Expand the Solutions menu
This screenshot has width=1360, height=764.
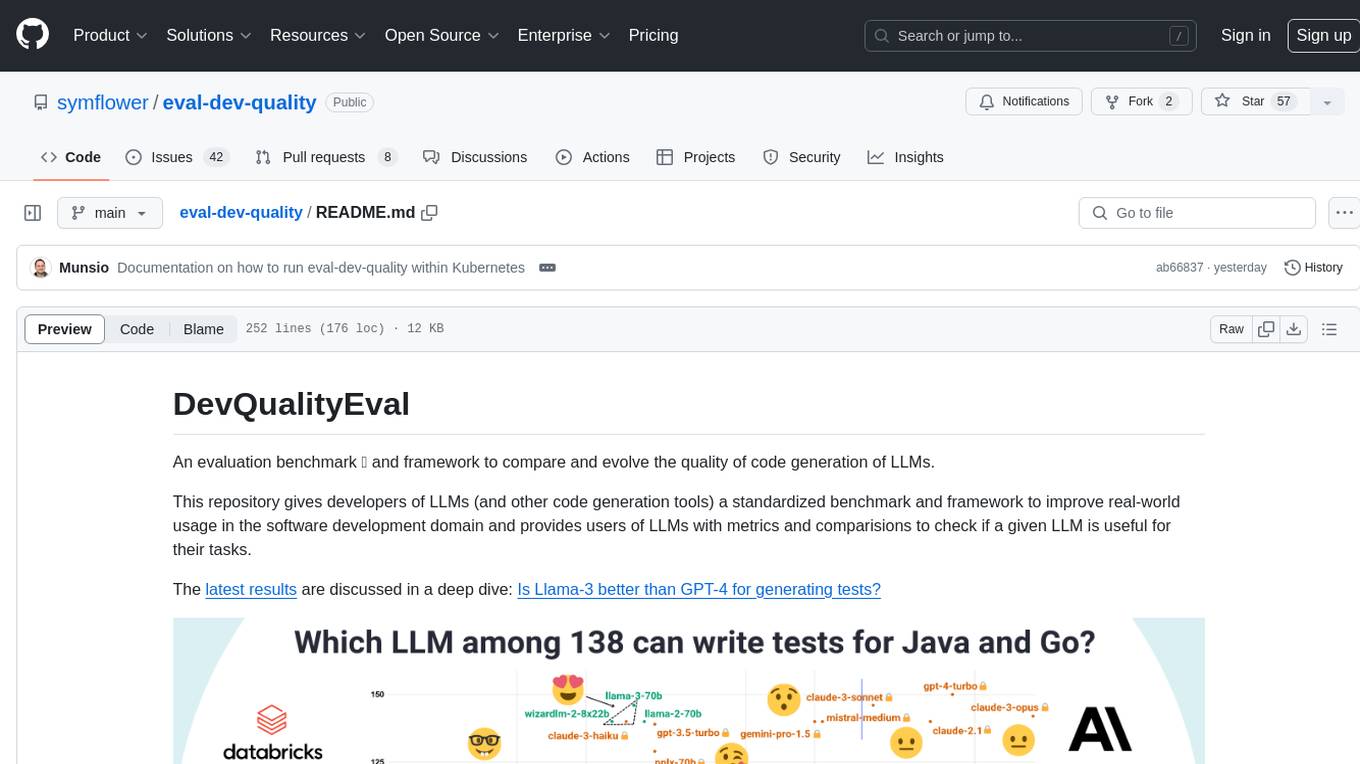point(209,35)
